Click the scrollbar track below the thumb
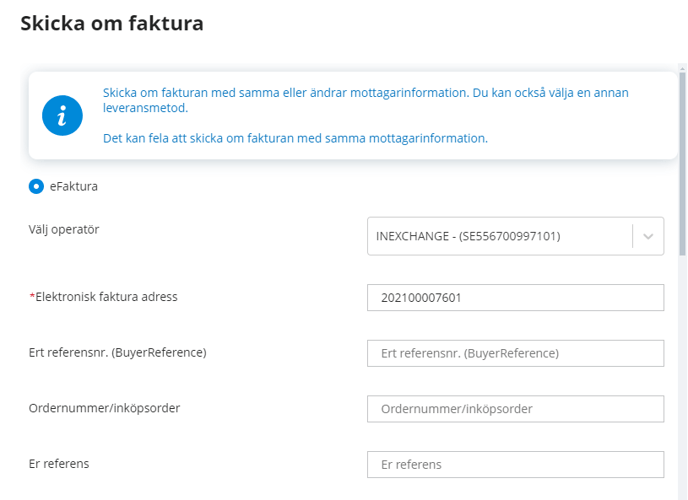 point(682,377)
